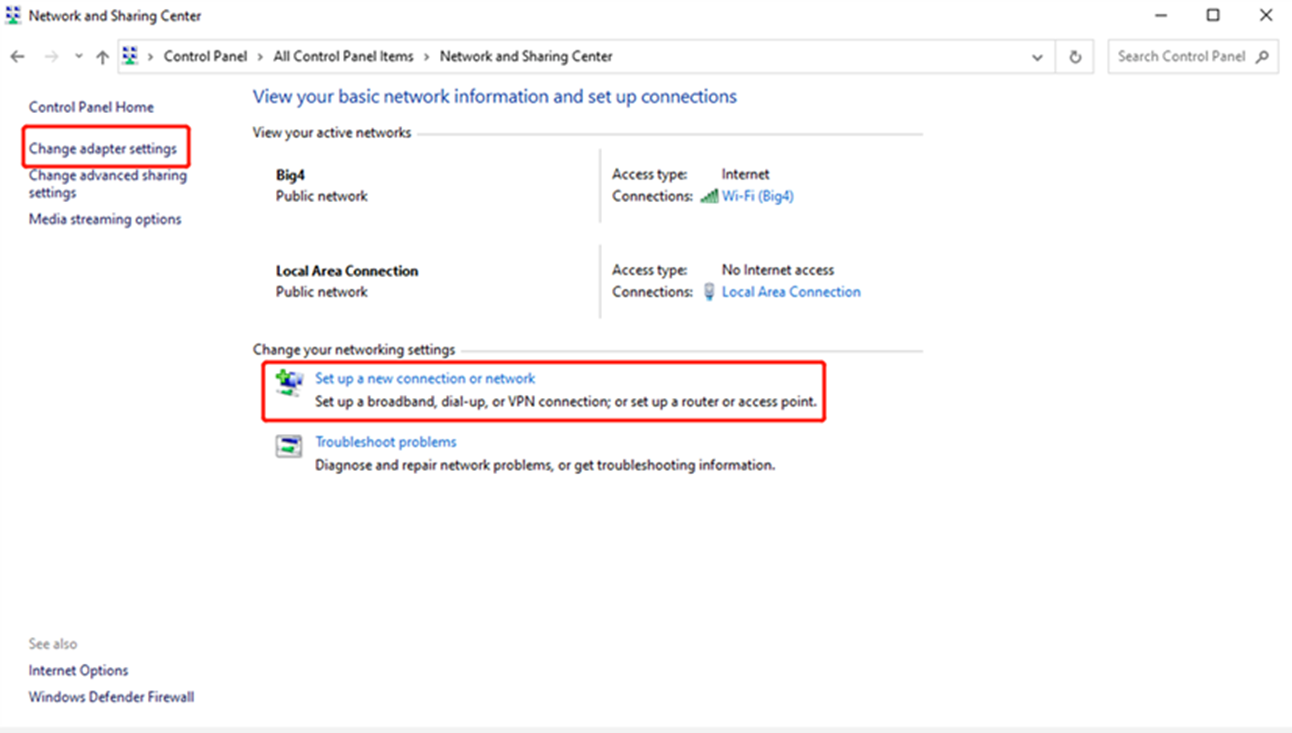Click the Local Area Connection adapter icon
The image size is (1292, 733).
point(709,292)
